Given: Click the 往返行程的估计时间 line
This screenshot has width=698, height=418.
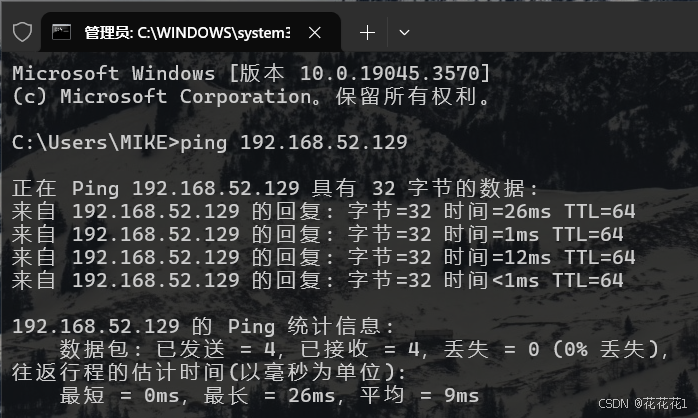Looking at the screenshot, I should pos(209,372).
